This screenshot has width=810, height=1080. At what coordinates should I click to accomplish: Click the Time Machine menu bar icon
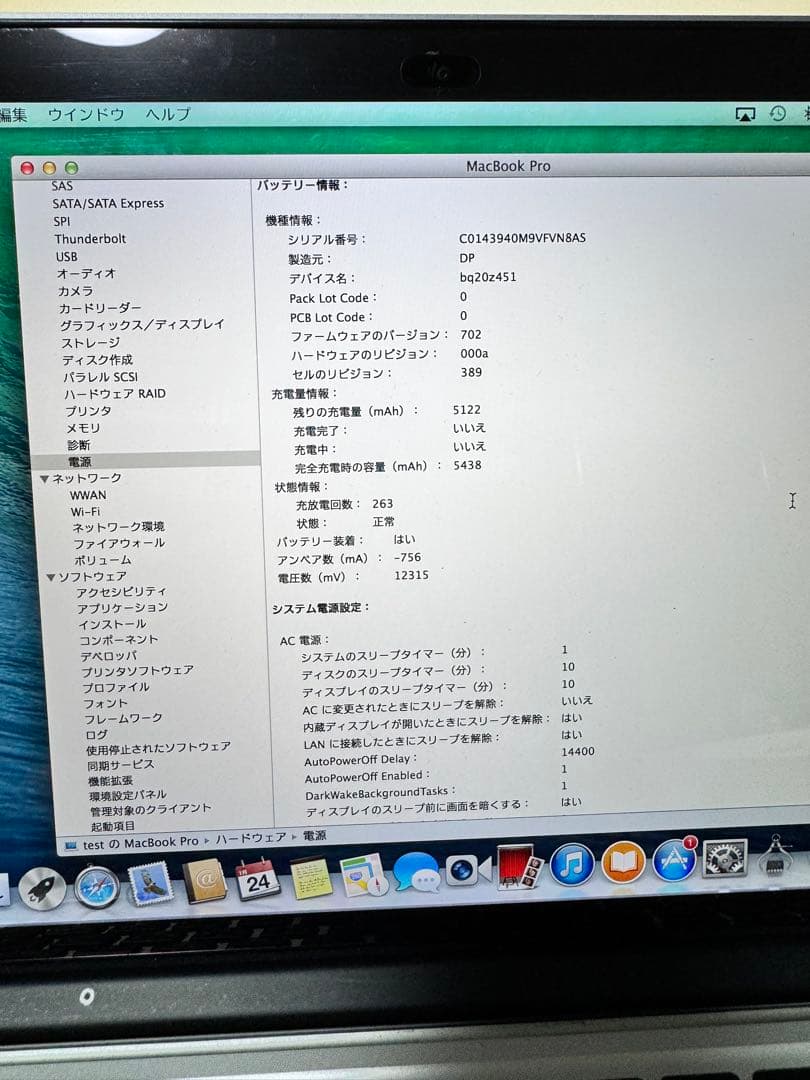(x=778, y=113)
